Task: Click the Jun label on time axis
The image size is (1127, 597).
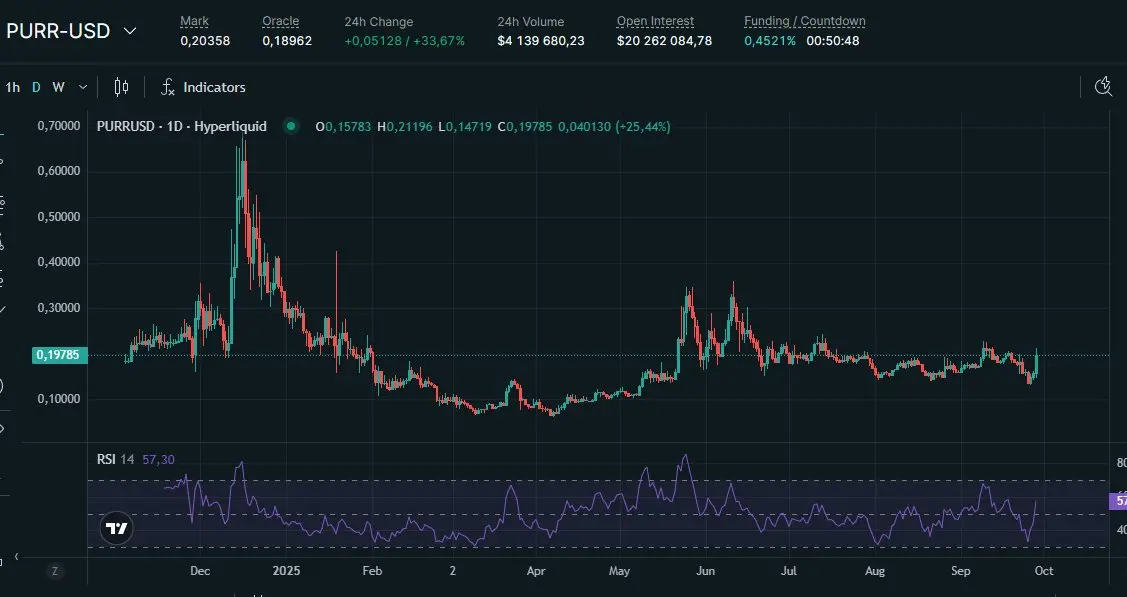Action: [706, 571]
